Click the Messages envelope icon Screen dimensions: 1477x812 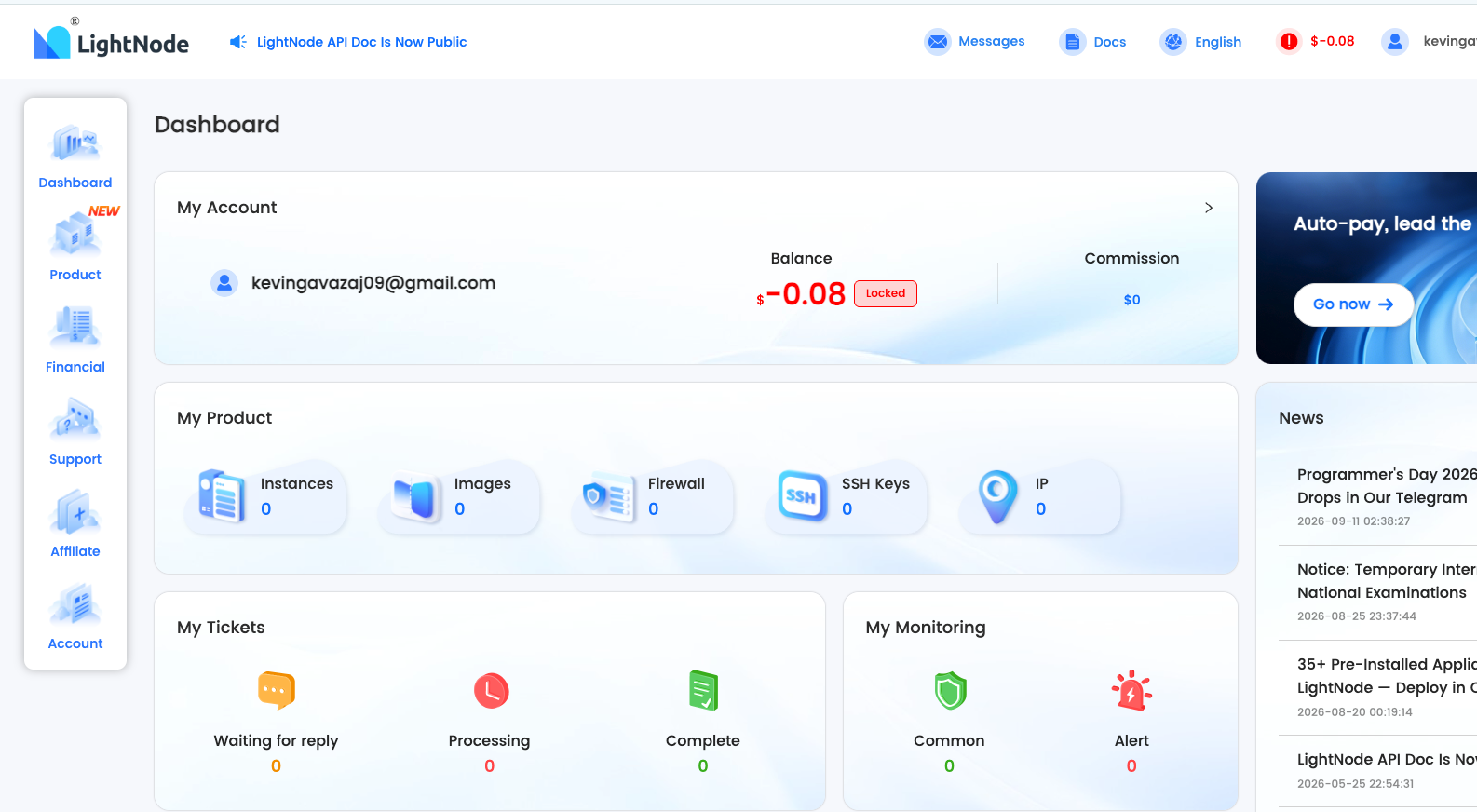938,42
